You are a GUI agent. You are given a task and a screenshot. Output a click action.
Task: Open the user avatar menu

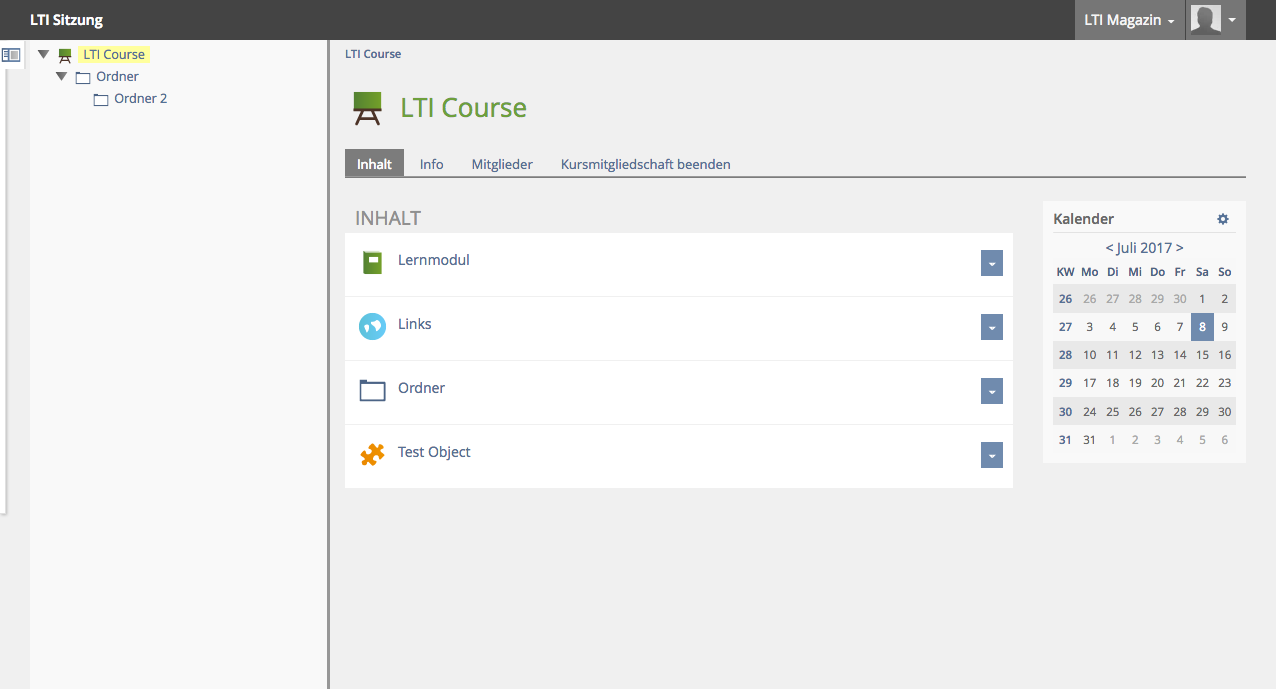point(1215,20)
